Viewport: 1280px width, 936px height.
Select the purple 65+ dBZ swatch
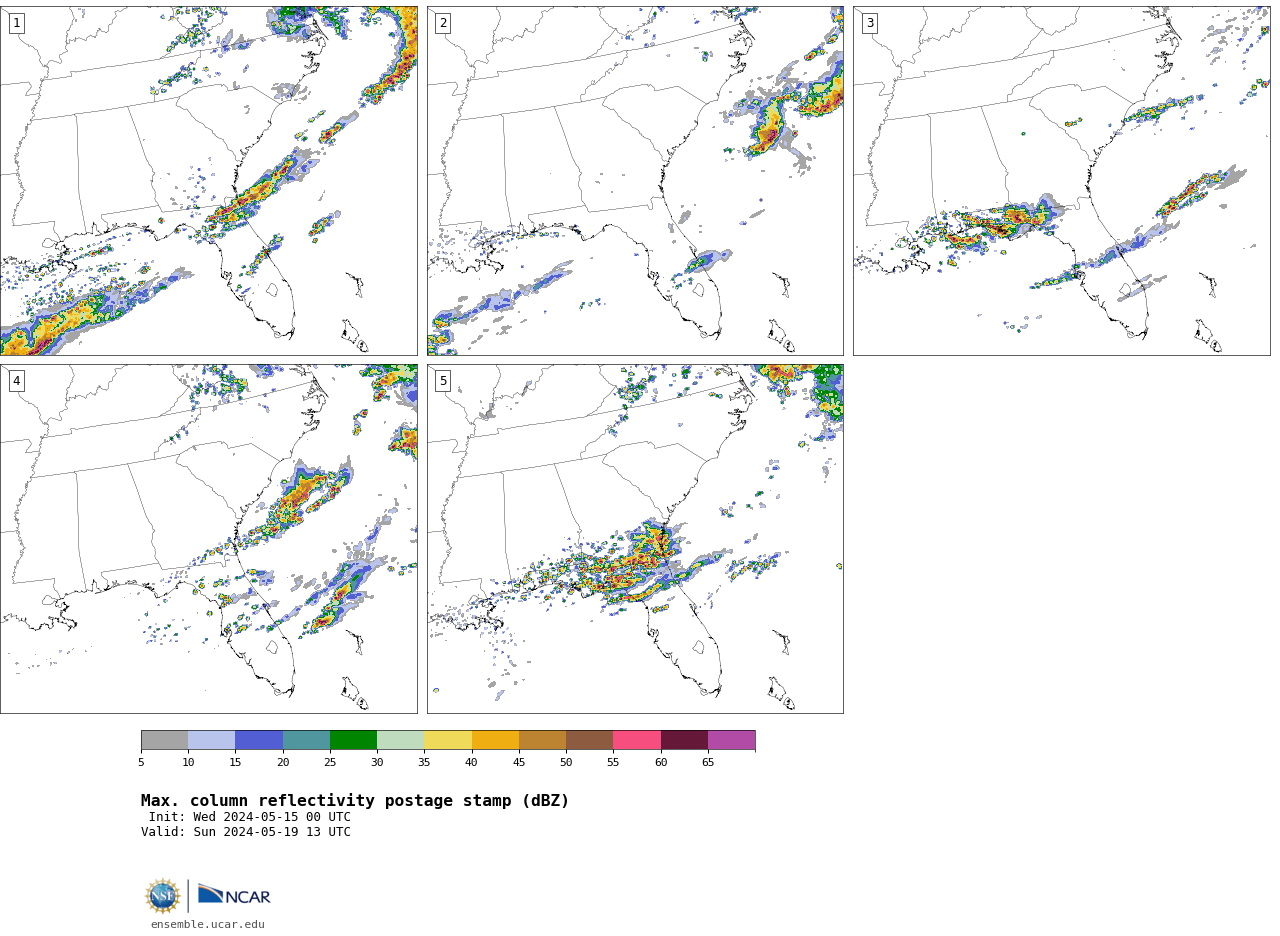point(731,740)
